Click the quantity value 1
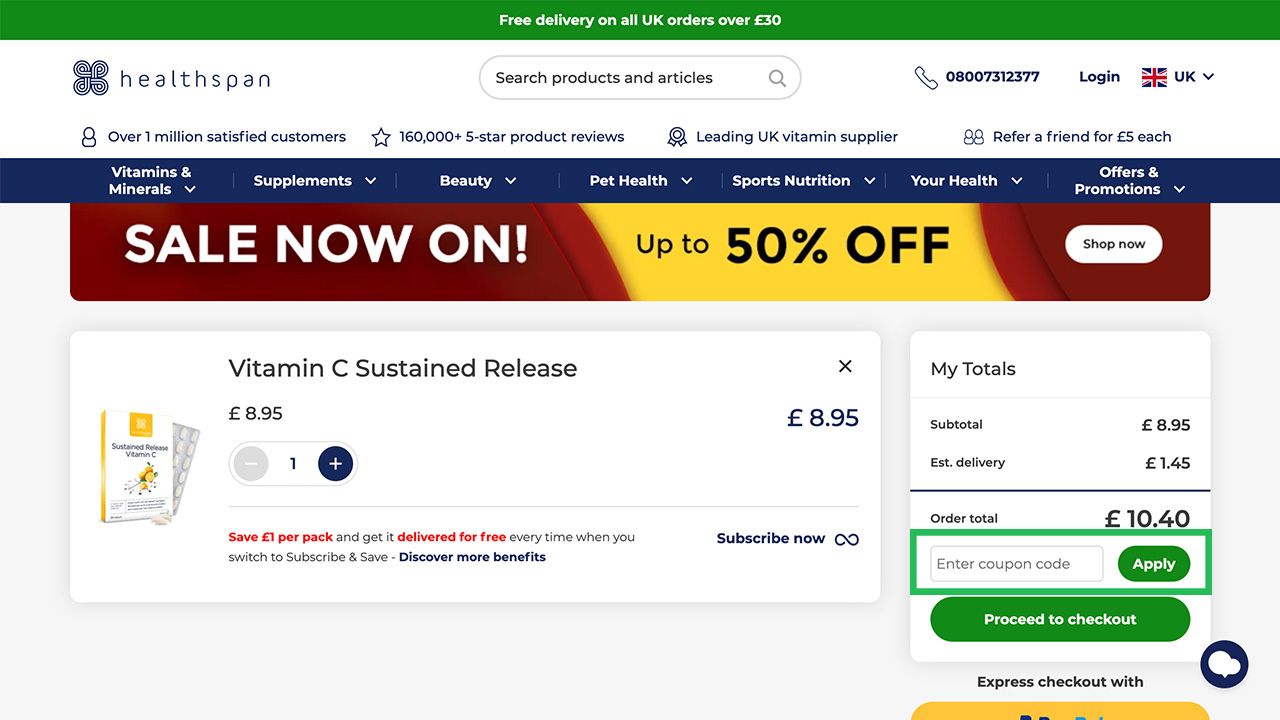This screenshot has width=1280, height=720. click(x=293, y=464)
